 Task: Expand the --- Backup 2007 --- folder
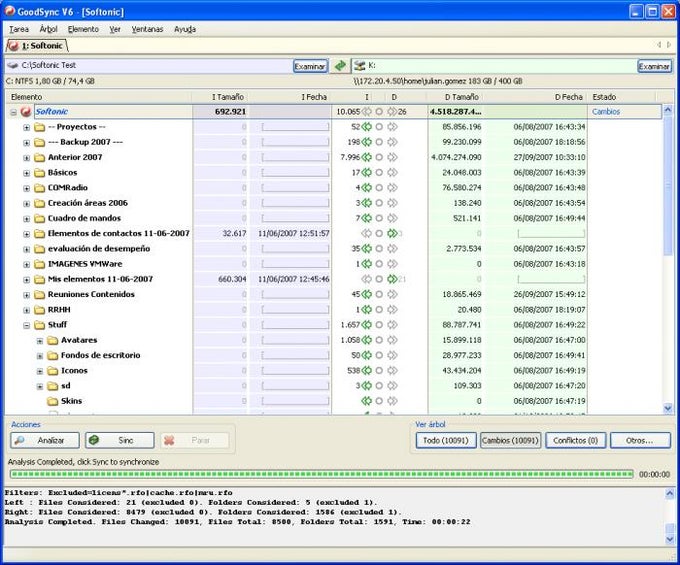click(26, 143)
